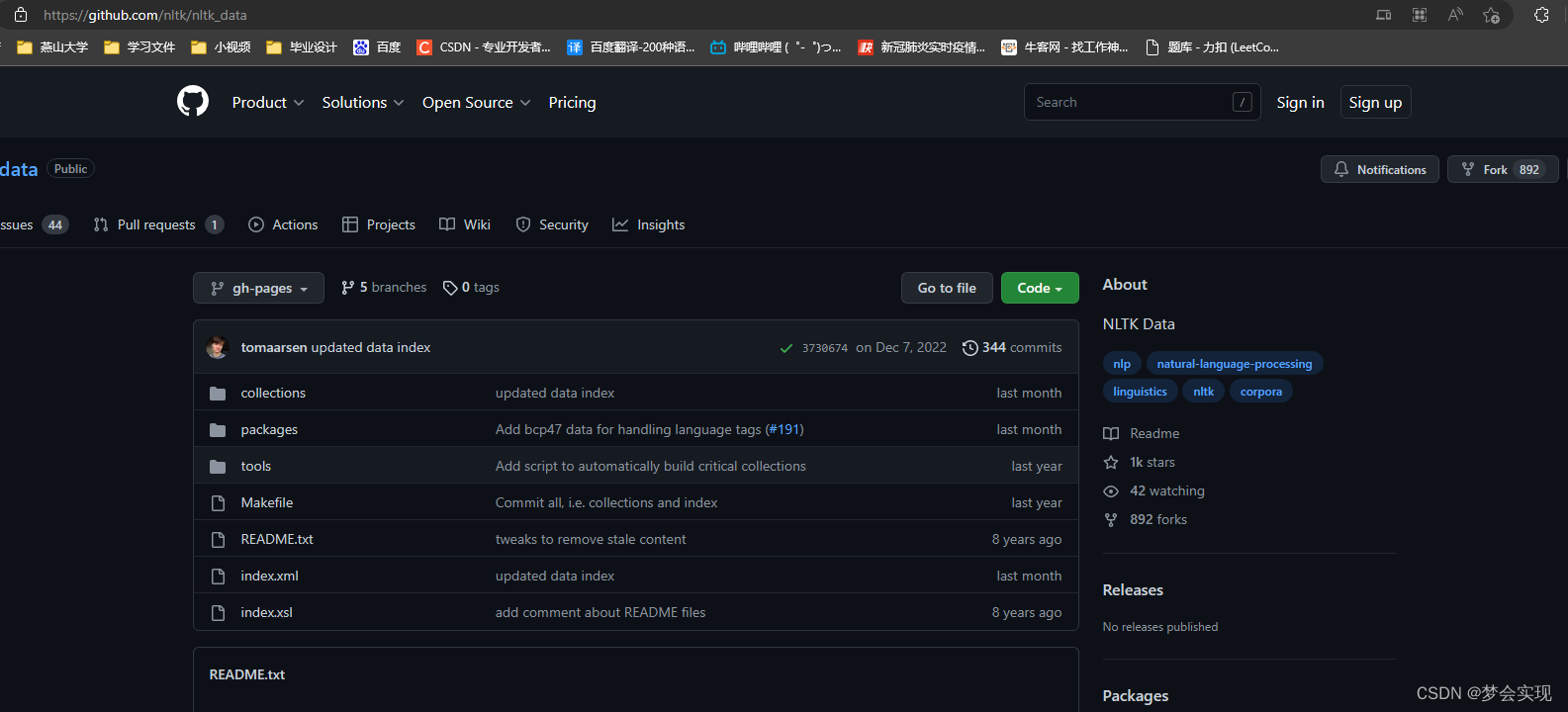Switch to the Insights tab

coord(649,225)
